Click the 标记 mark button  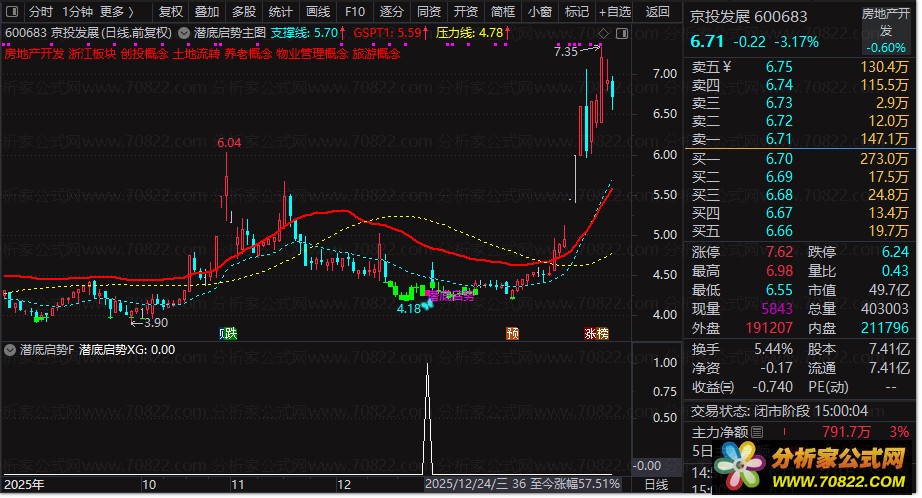[x=576, y=11]
